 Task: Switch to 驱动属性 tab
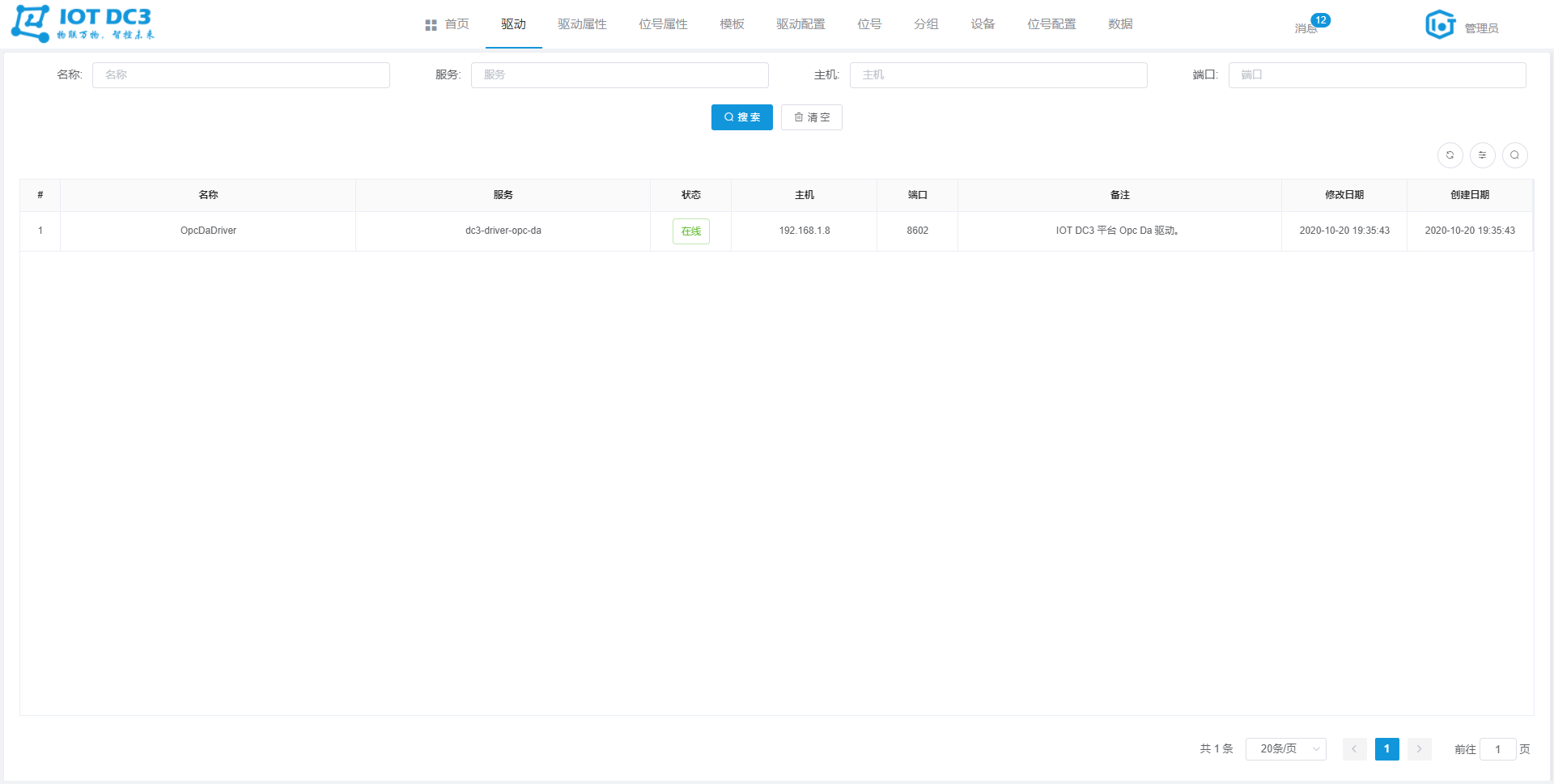(x=582, y=24)
